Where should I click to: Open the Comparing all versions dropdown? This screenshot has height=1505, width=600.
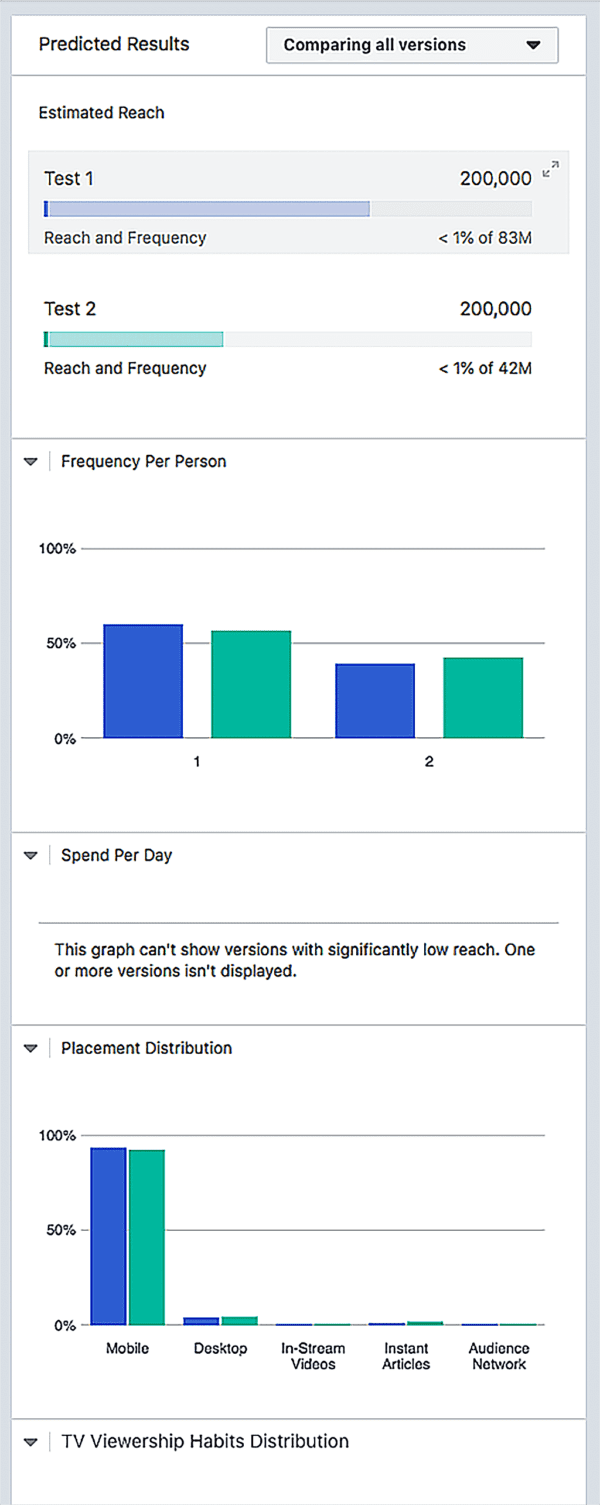[411, 45]
